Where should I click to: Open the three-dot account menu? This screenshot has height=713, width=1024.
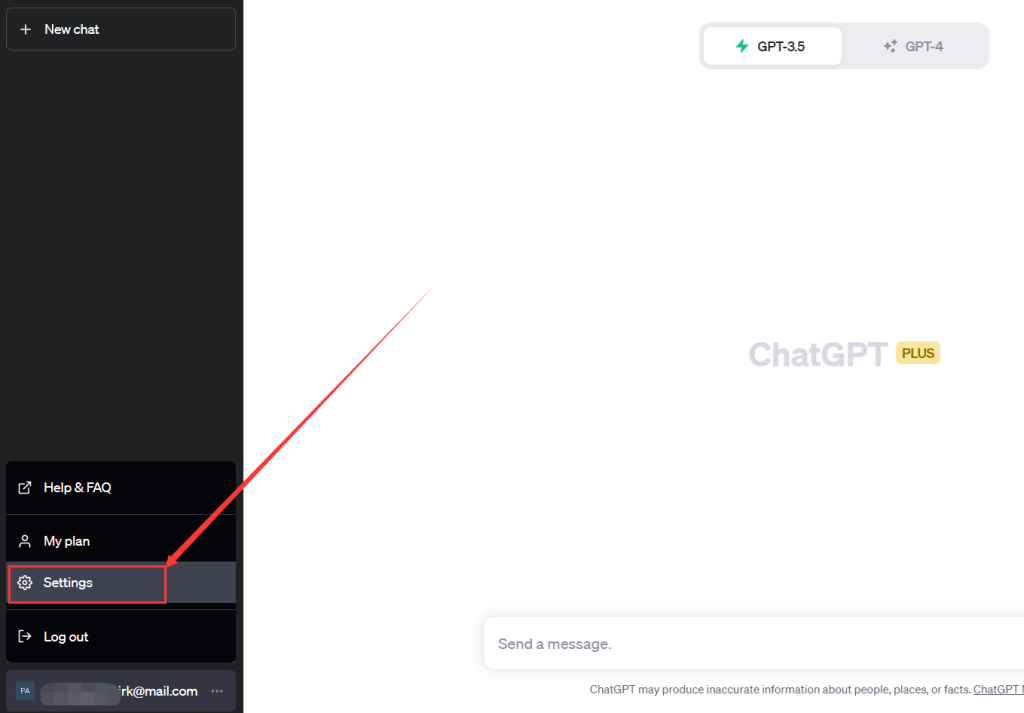pos(217,691)
